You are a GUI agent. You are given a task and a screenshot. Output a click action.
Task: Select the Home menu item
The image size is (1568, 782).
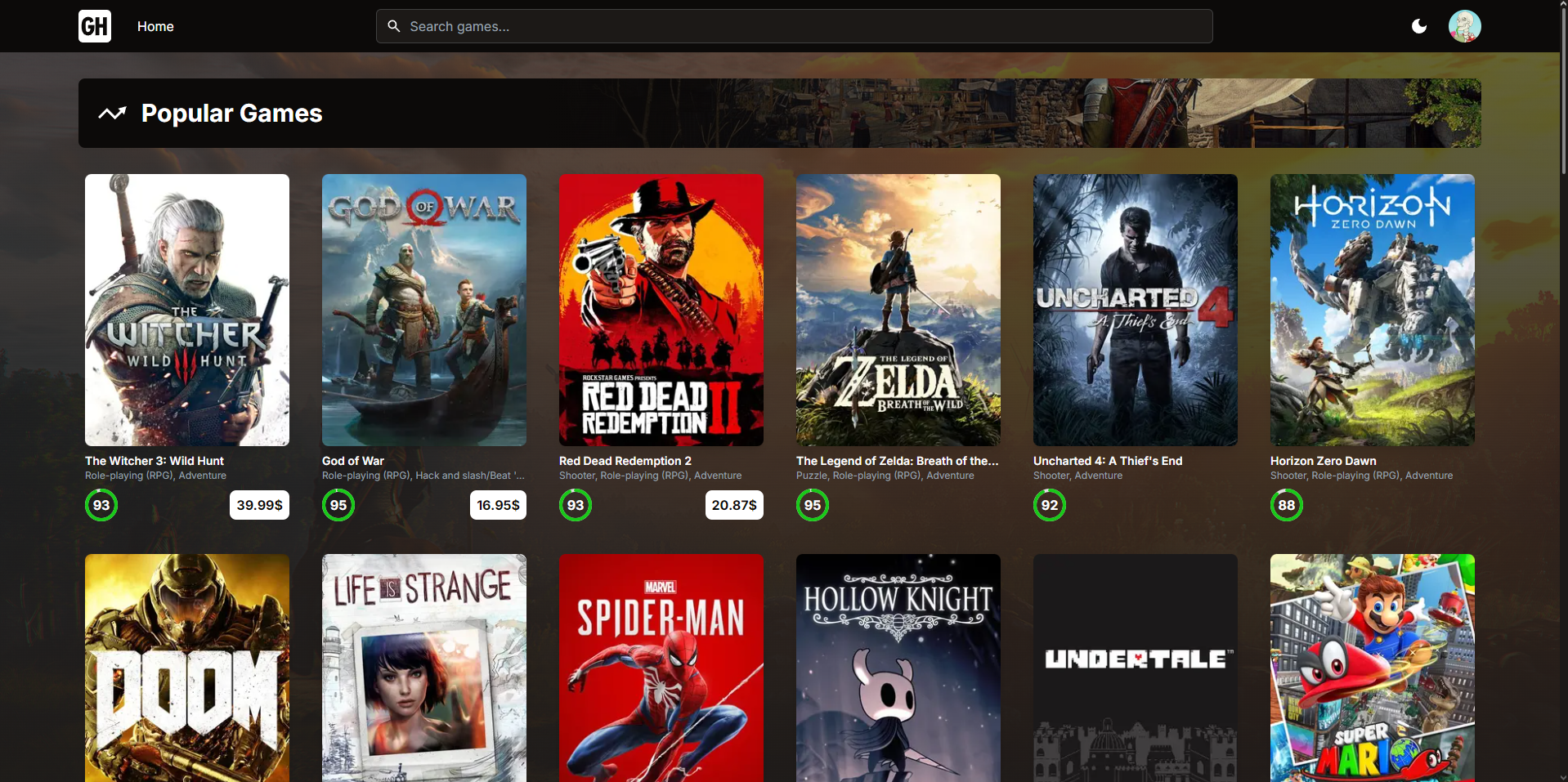pos(155,25)
